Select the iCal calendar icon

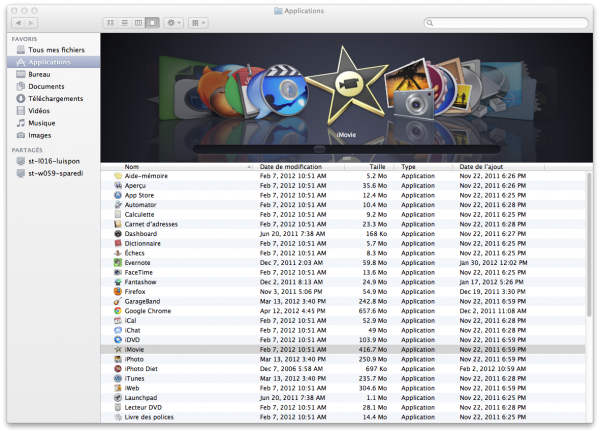coord(118,321)
